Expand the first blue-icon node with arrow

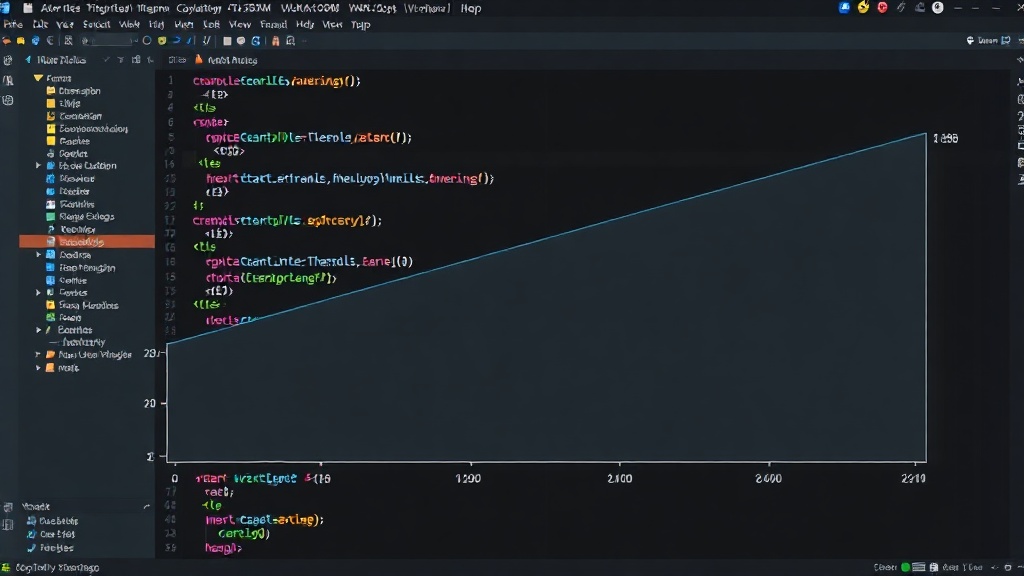coord(38,166)
